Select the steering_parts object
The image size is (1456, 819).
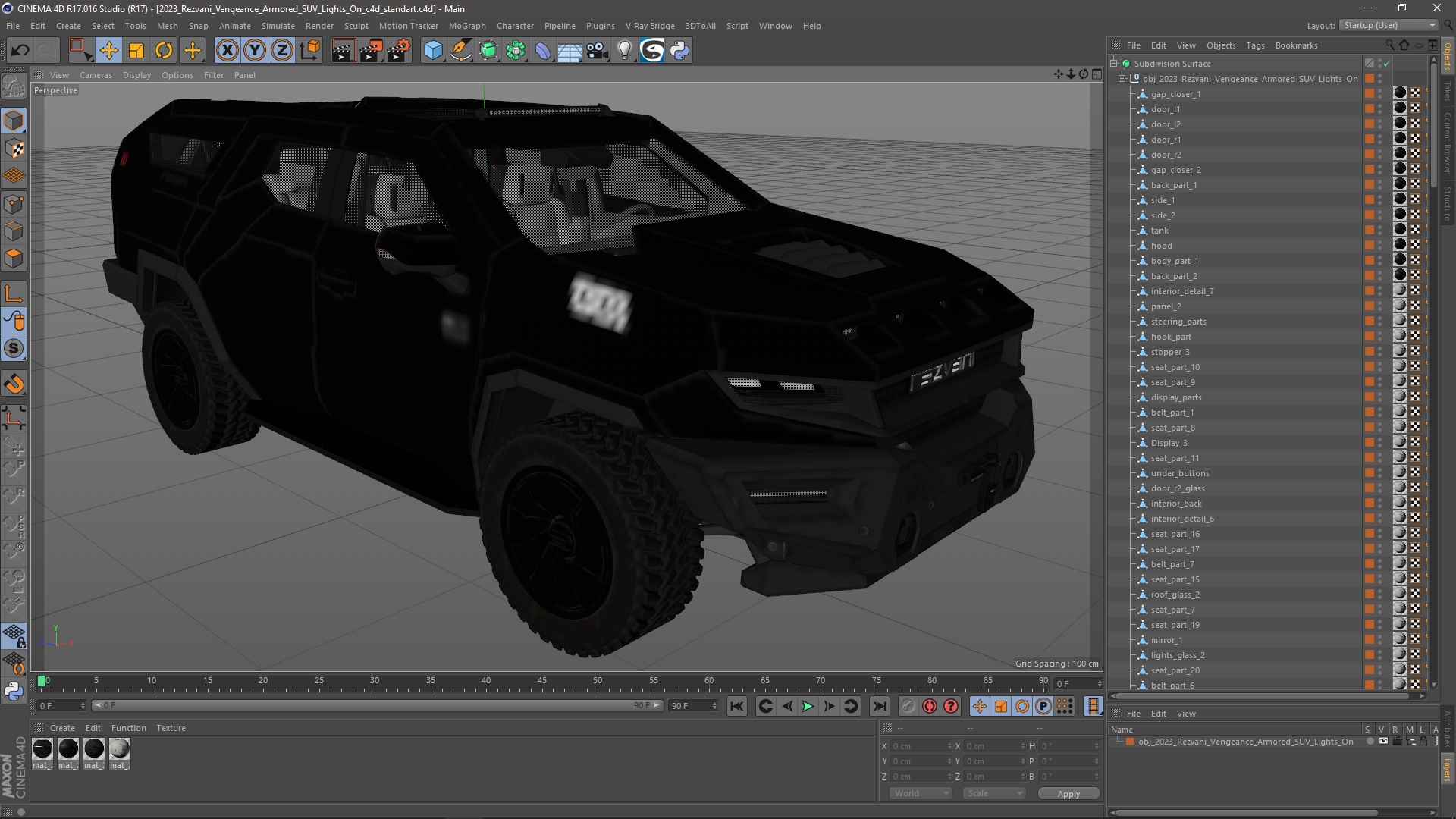(x=1178, y=322)
